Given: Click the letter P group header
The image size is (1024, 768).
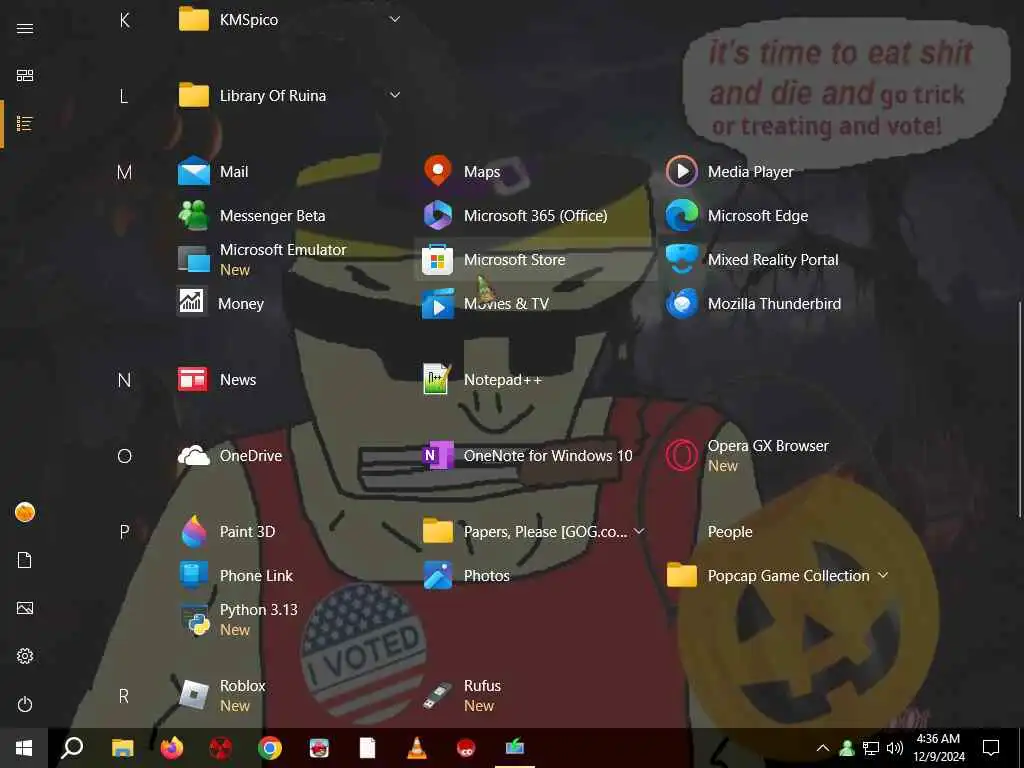Looking at the screenshot, I should click(x=124, y=532).
